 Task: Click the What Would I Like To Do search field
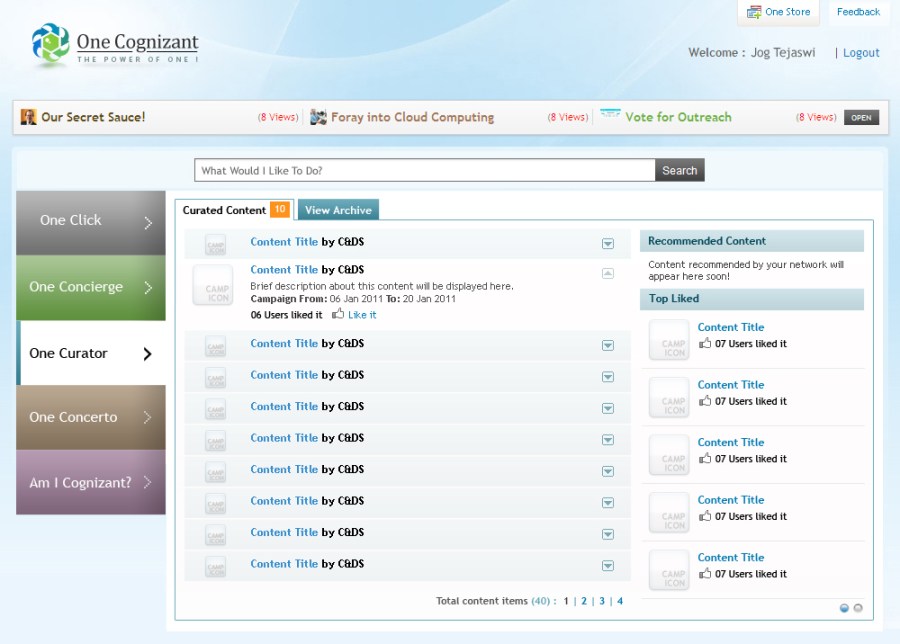click(425, 170)
